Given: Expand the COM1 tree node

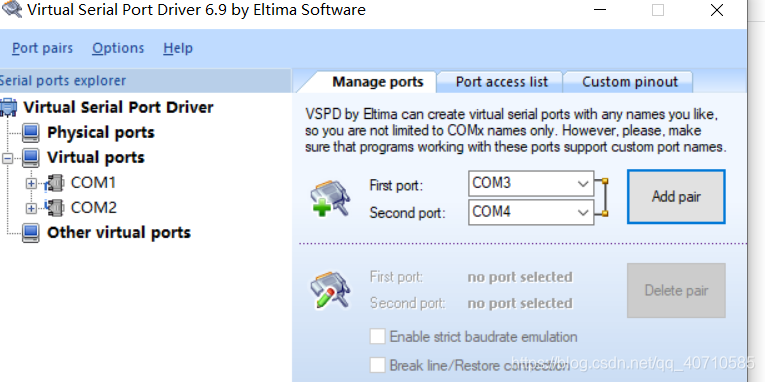Looking at the screenshot, I should click(31, 183).
